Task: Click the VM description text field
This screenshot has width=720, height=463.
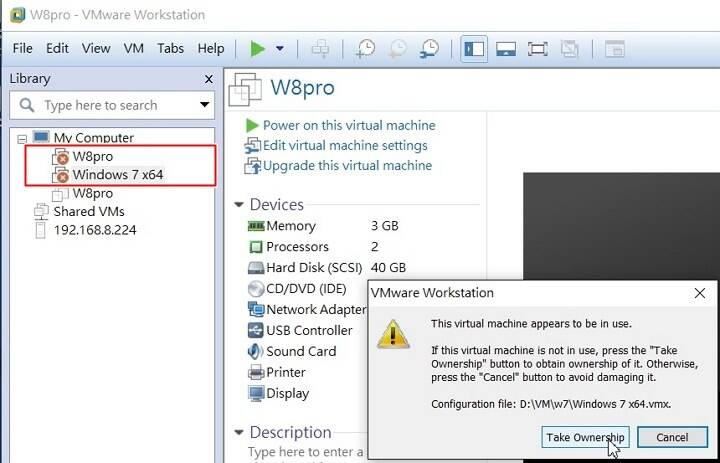Action: pos(308,454)
